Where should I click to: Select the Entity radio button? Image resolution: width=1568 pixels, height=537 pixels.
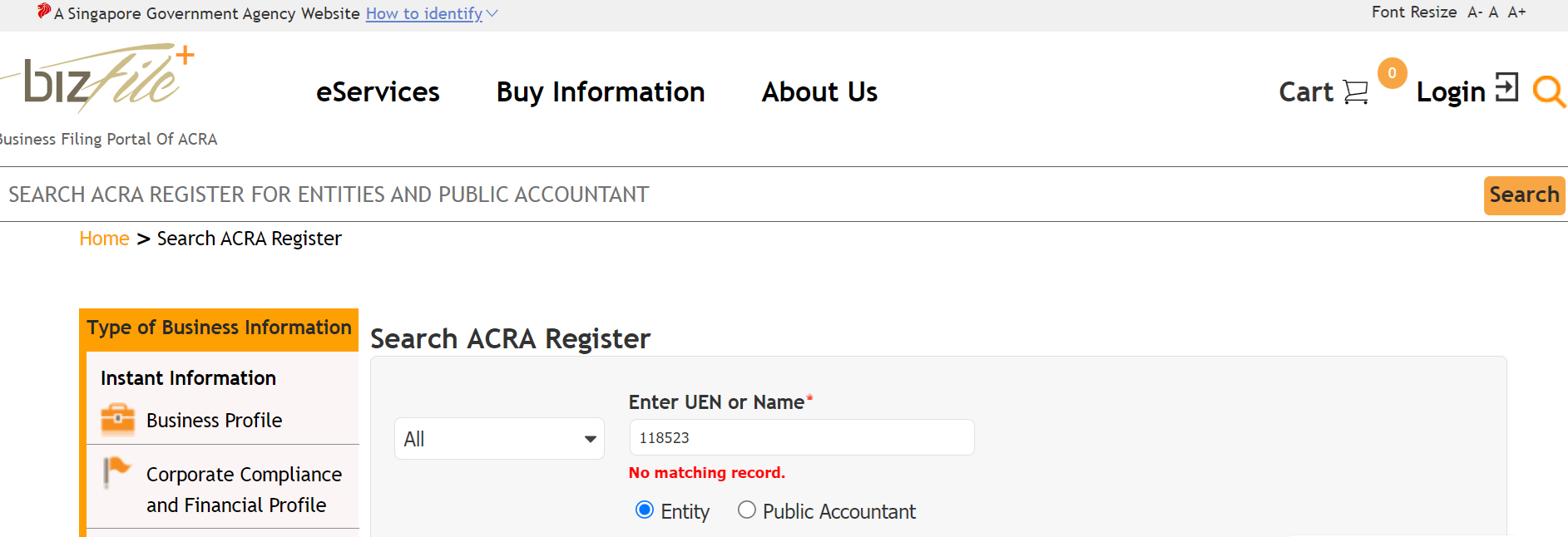[x=644, y=510]
